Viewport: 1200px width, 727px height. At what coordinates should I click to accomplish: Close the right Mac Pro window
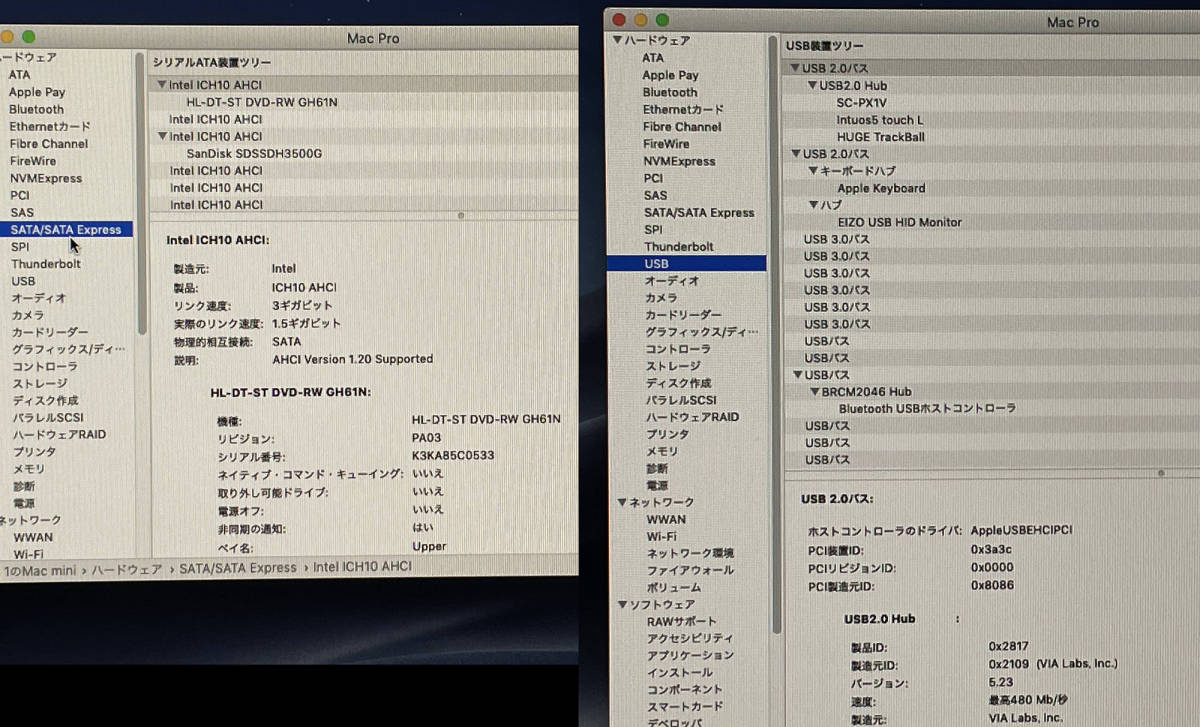[618, 20]
